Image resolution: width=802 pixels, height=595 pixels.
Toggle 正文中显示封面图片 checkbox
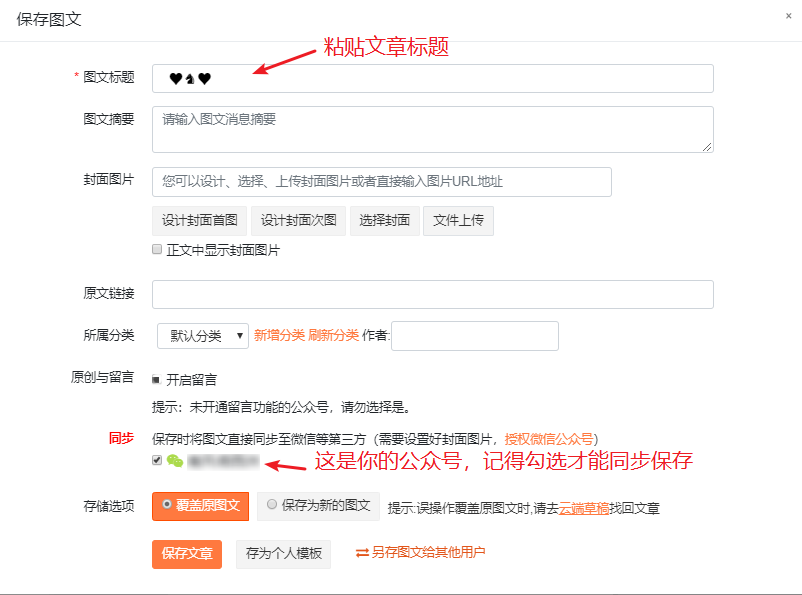point(157,249)
